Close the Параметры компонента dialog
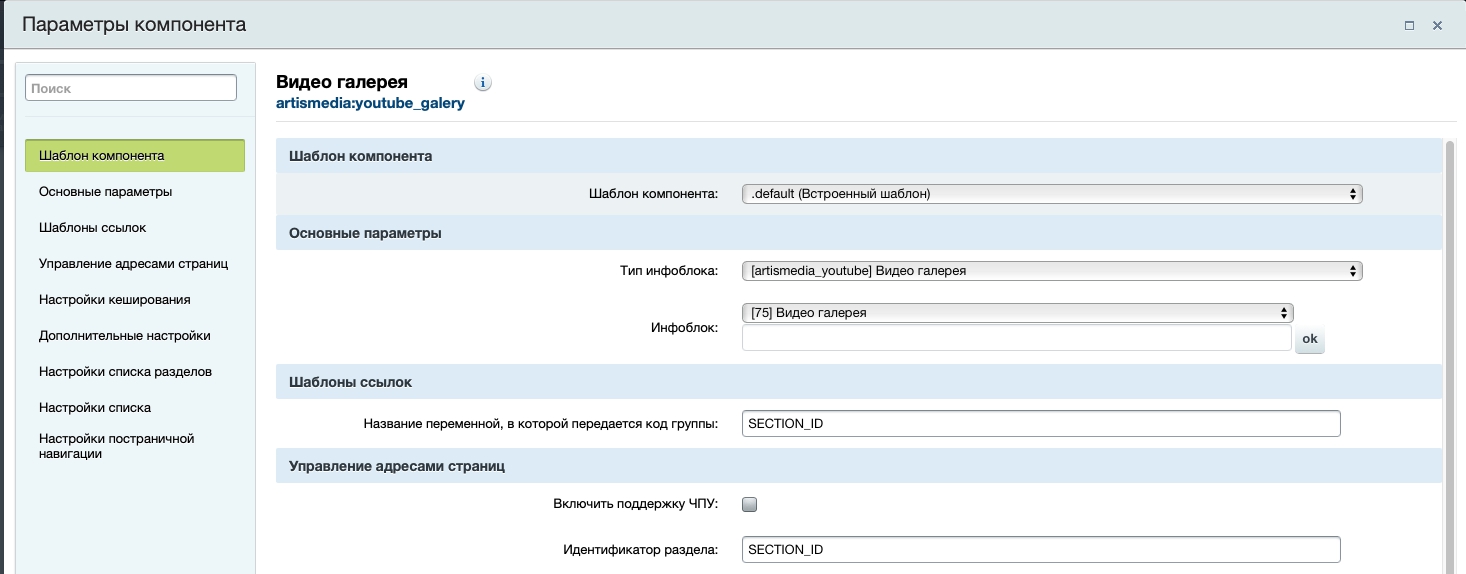This screenshot has width=1466, height=574. [x=1437, y=25]
